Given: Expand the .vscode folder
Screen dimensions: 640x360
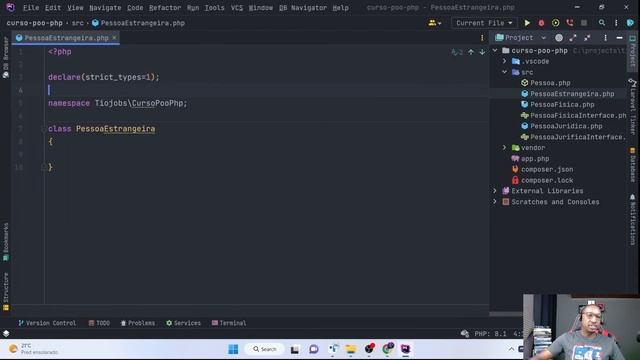Looking at the screenshot, I should point(505,61).
